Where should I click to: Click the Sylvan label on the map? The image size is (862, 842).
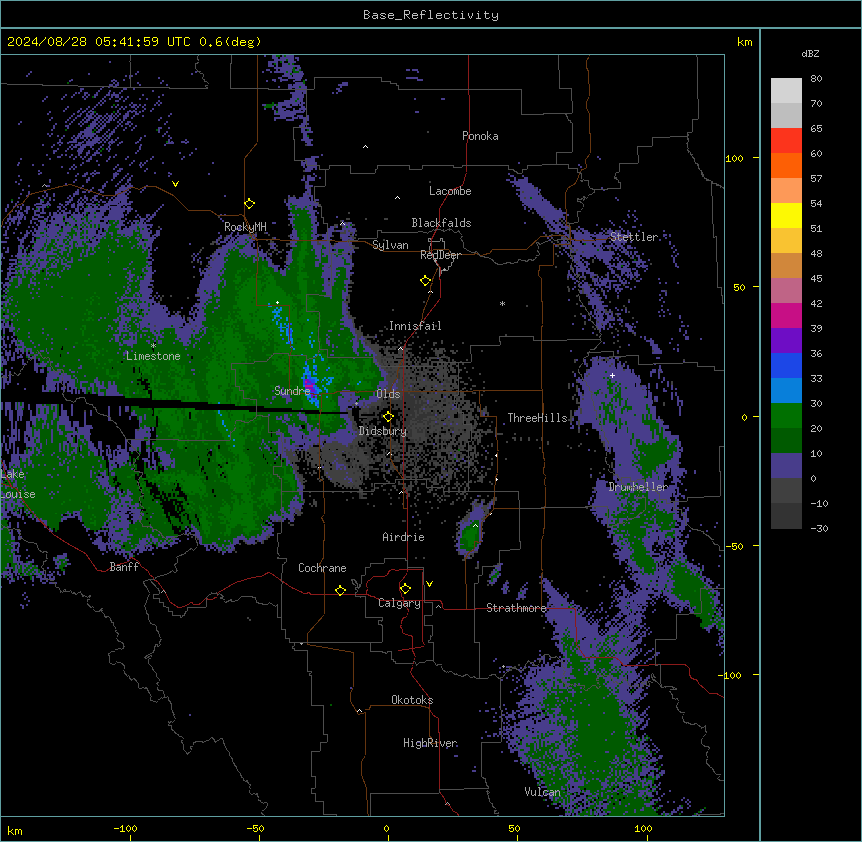tap(390, 245)
